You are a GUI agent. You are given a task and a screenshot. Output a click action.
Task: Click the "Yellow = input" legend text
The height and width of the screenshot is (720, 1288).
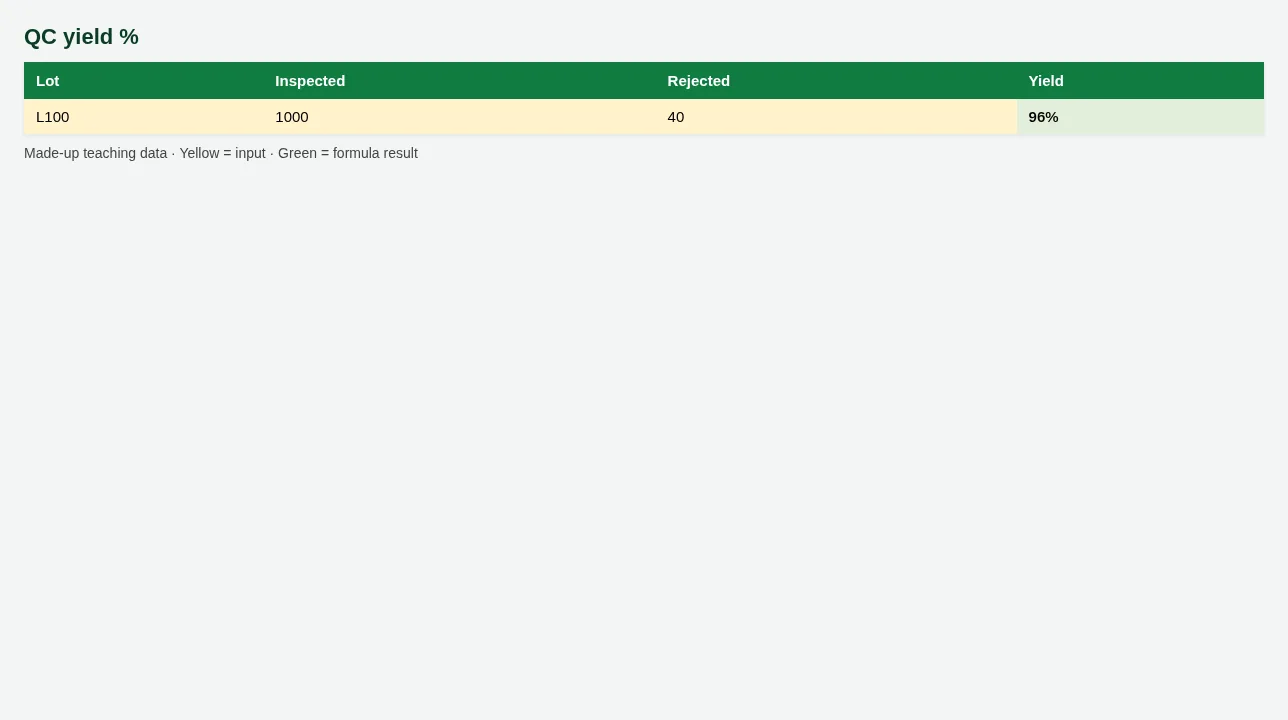222,153
